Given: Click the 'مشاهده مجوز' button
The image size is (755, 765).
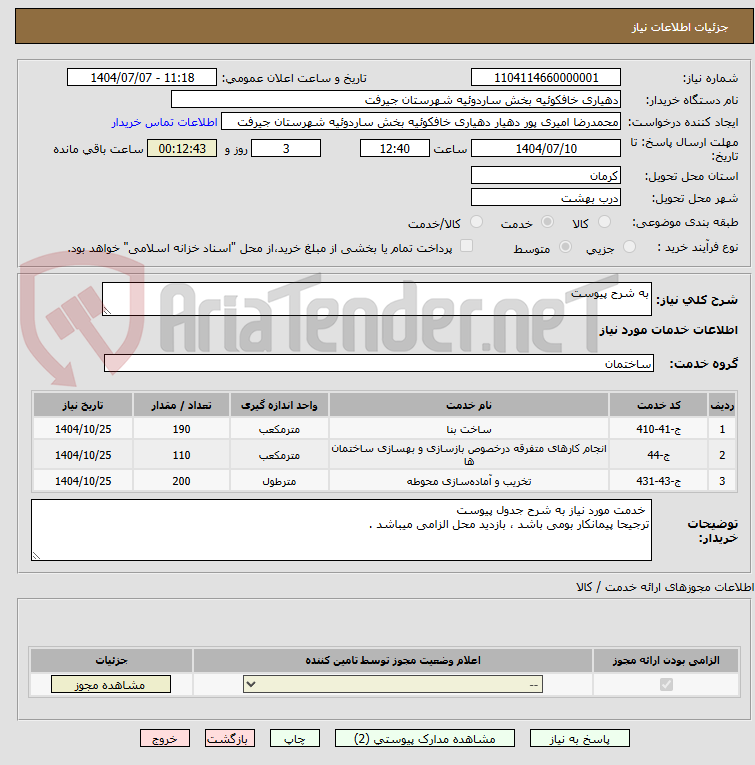Looking at the screenshot, I should pyautogui.click(x=111, y=684).
